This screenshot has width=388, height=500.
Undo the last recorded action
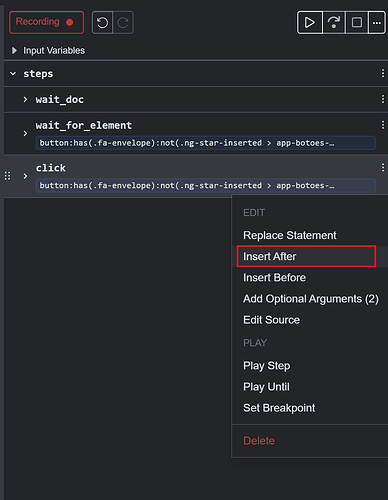pyautogui.click(x=102, y=23)
